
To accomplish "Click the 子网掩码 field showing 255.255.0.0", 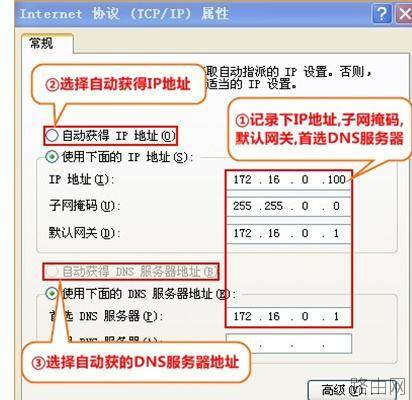I will 289,206.
